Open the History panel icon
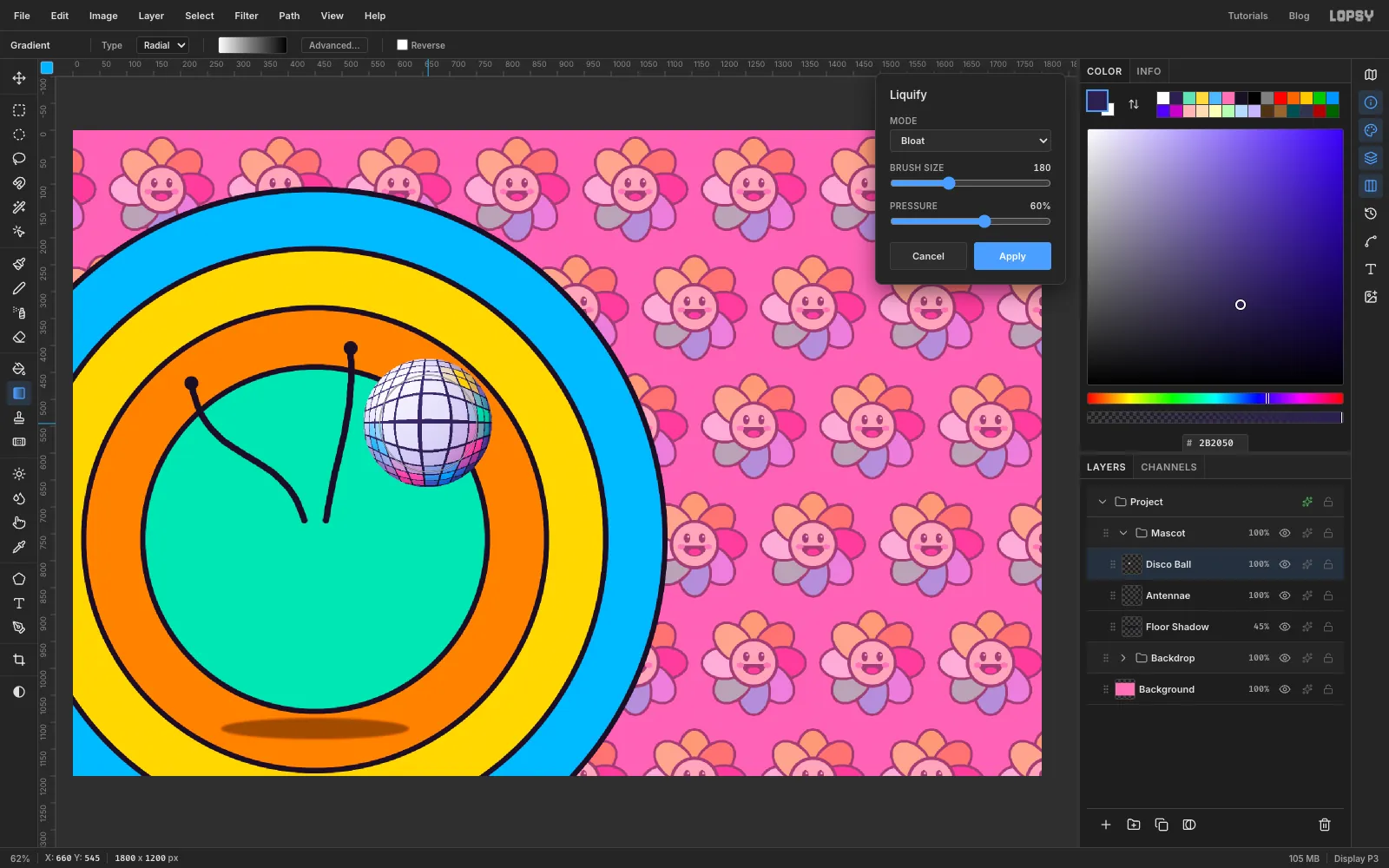1389x868 pixels. point(1371,214)
